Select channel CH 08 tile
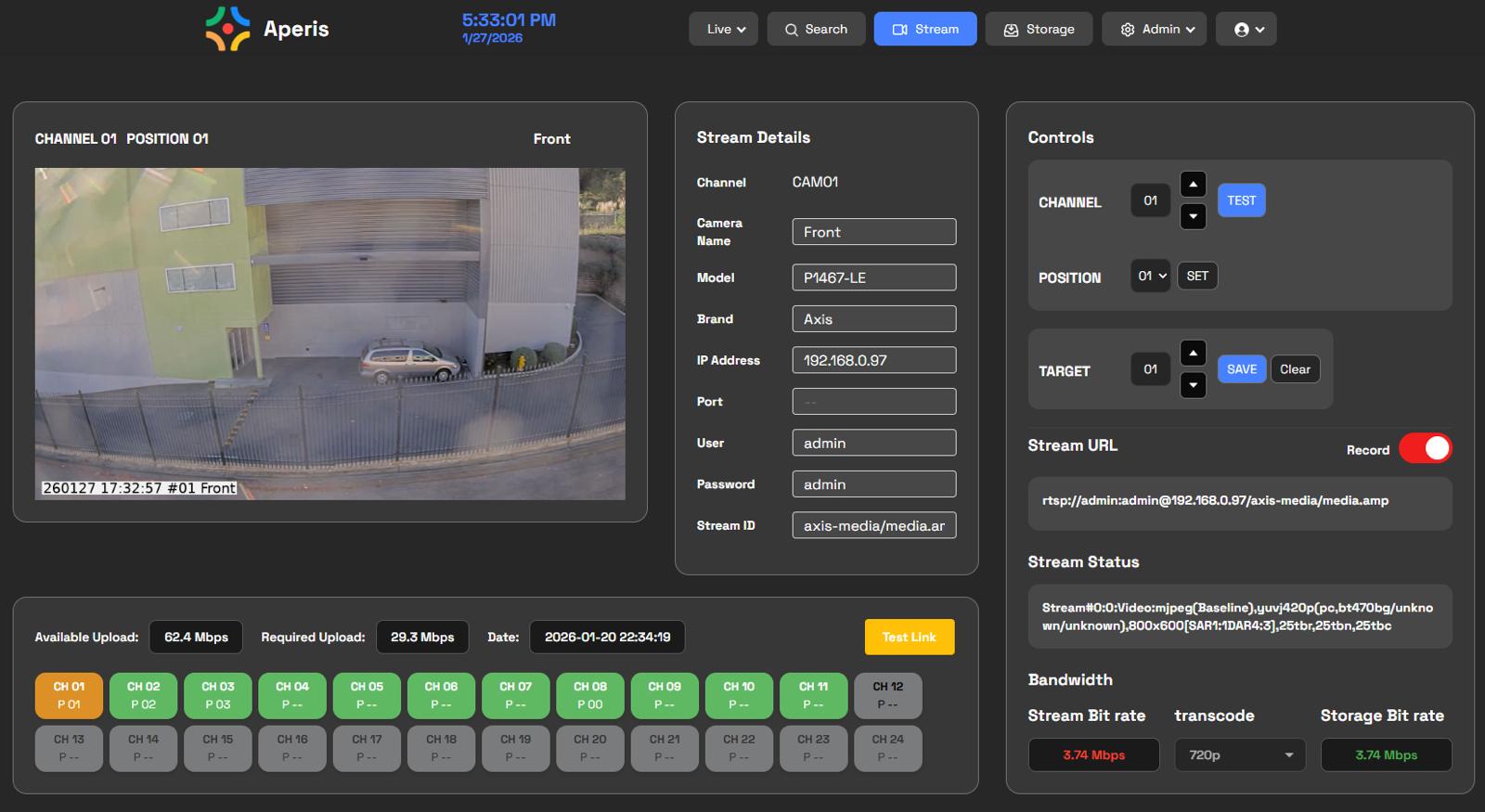 [x=589, y=696]
